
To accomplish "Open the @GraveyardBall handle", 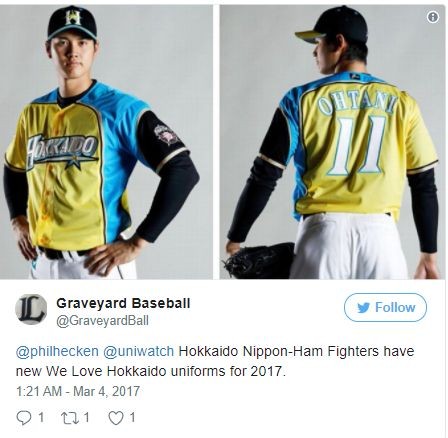I will coord(102,321).
